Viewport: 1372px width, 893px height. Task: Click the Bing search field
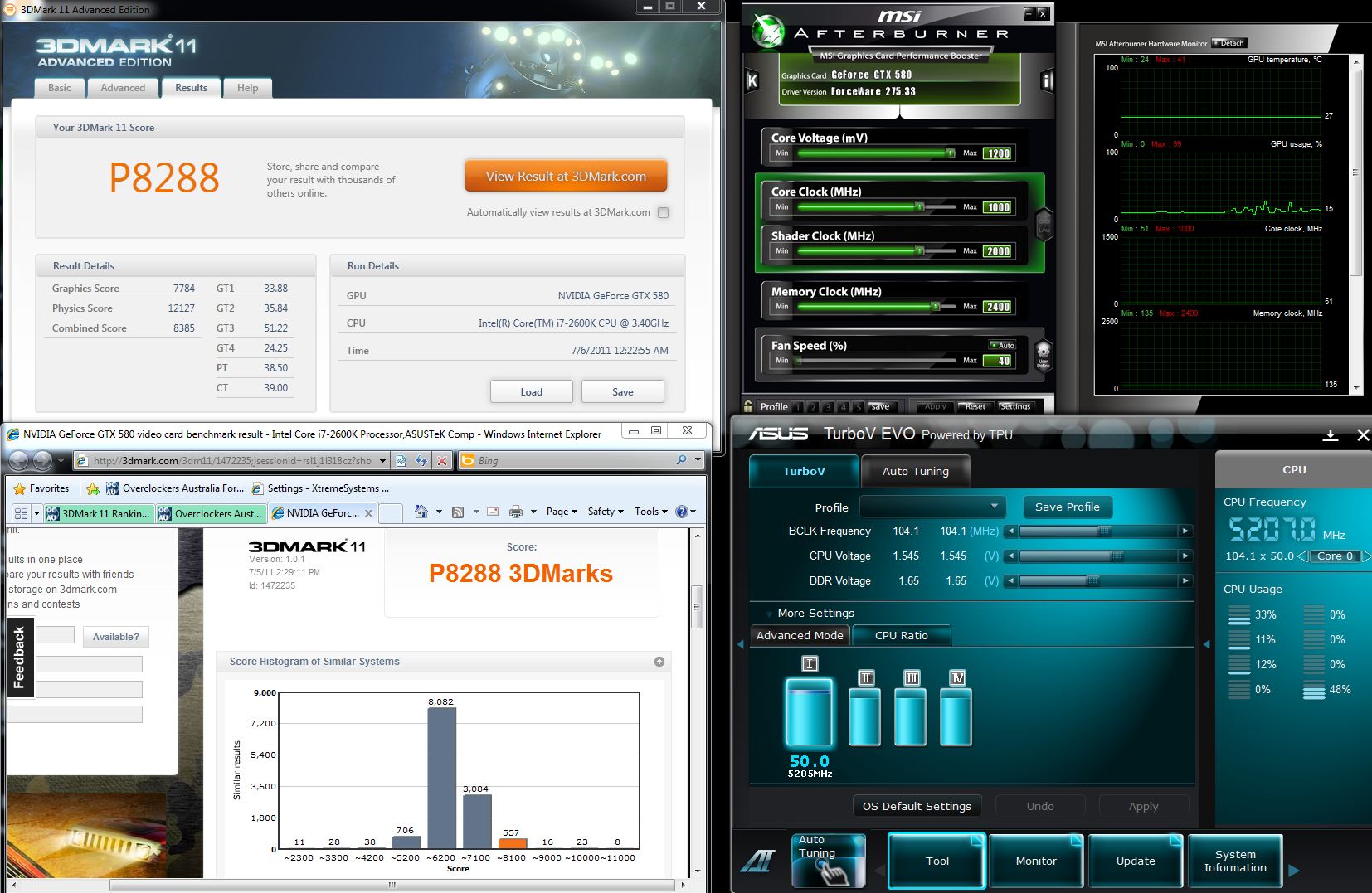pos(572,460)
